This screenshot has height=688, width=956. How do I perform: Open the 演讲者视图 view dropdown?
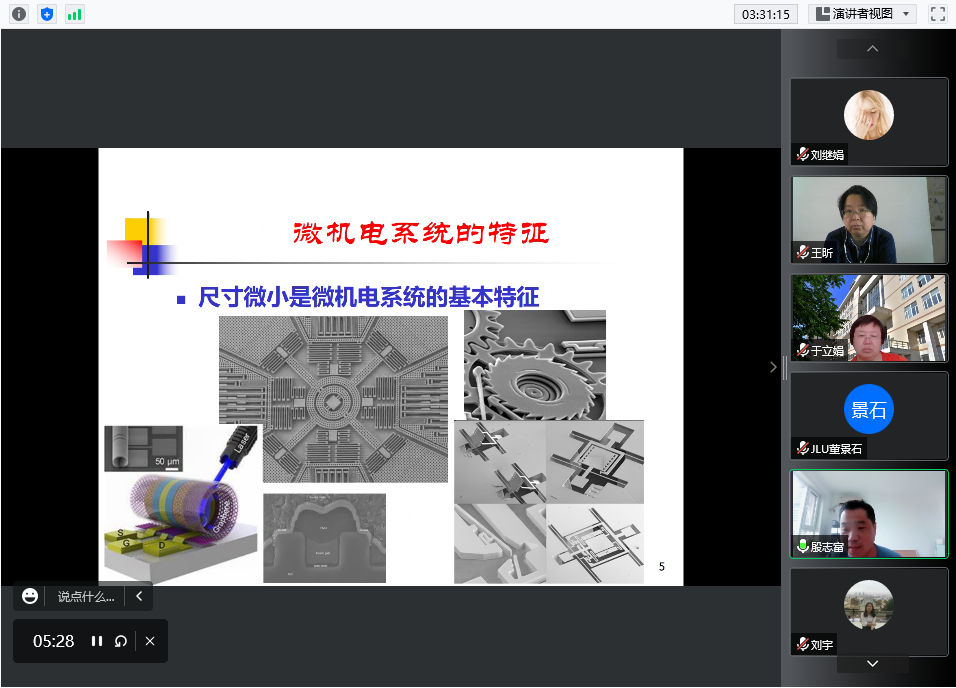point(862,14)
